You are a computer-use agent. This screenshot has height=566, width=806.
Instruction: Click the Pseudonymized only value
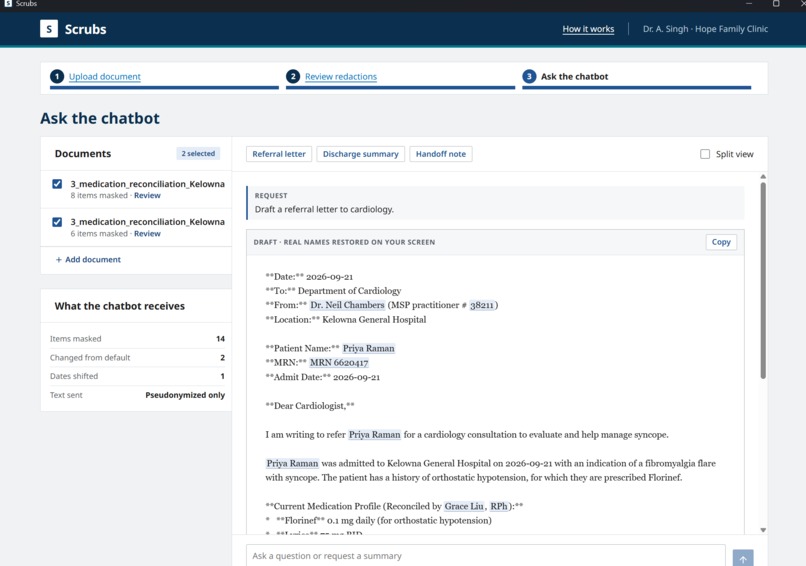click(x=185, y=395)
